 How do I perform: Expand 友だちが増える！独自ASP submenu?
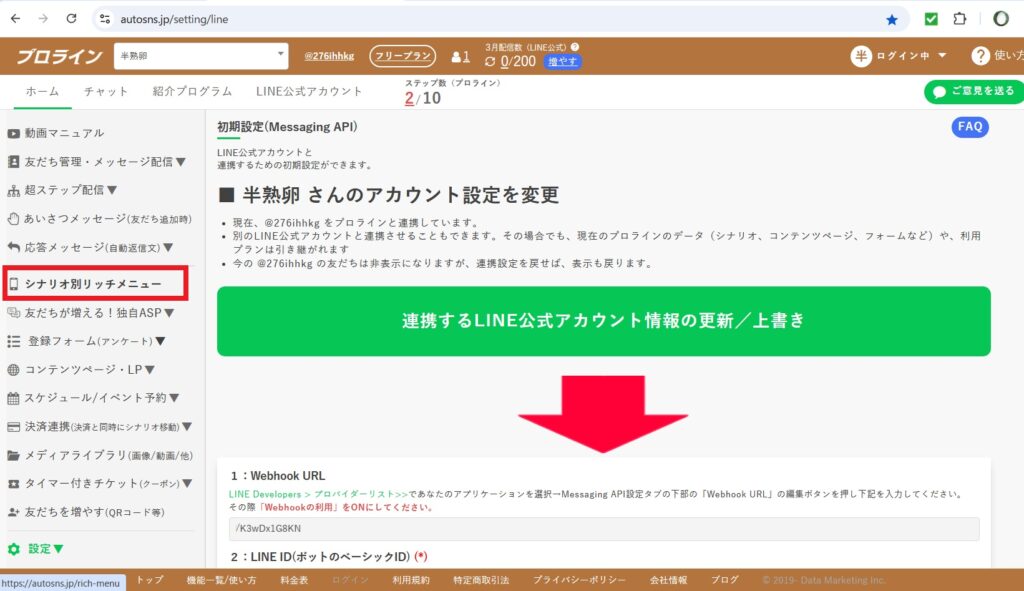pos(169,313)
